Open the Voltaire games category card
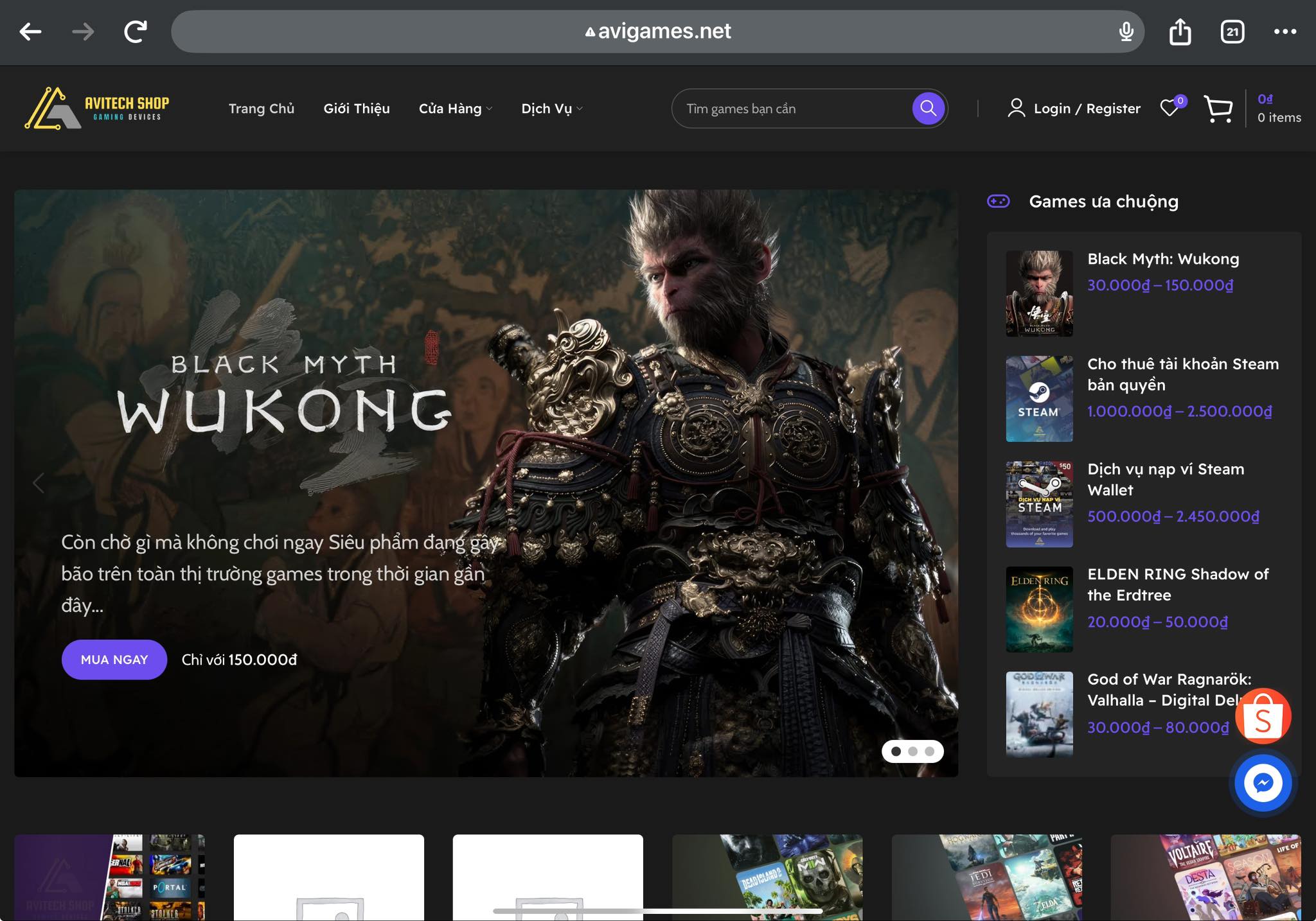Image resolution: width=1316 pixels, height=921 pixels. coord(1205,877)
